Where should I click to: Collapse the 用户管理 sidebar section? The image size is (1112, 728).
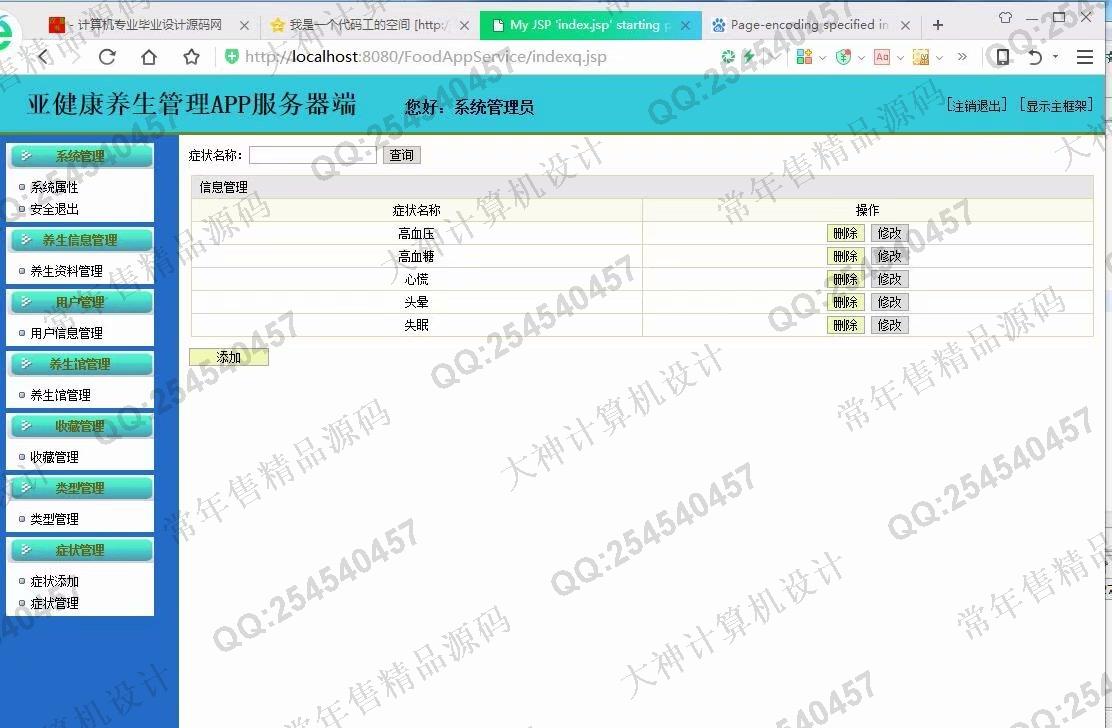pyautogui.click(x=80, y=302)
